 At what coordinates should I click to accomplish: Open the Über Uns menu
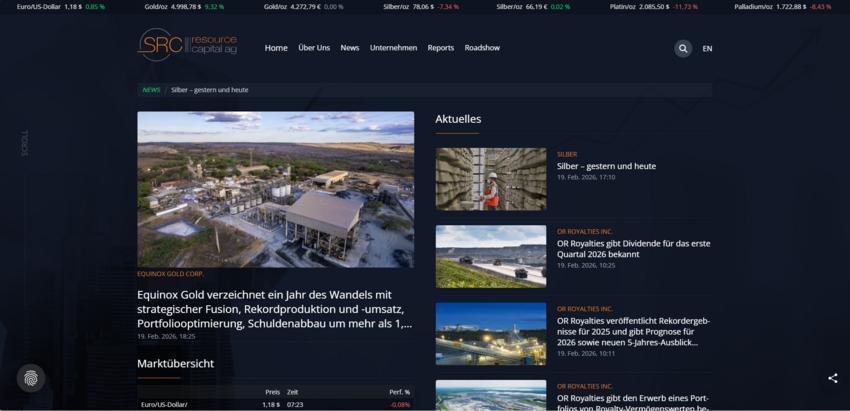click(x=314, y=48)
